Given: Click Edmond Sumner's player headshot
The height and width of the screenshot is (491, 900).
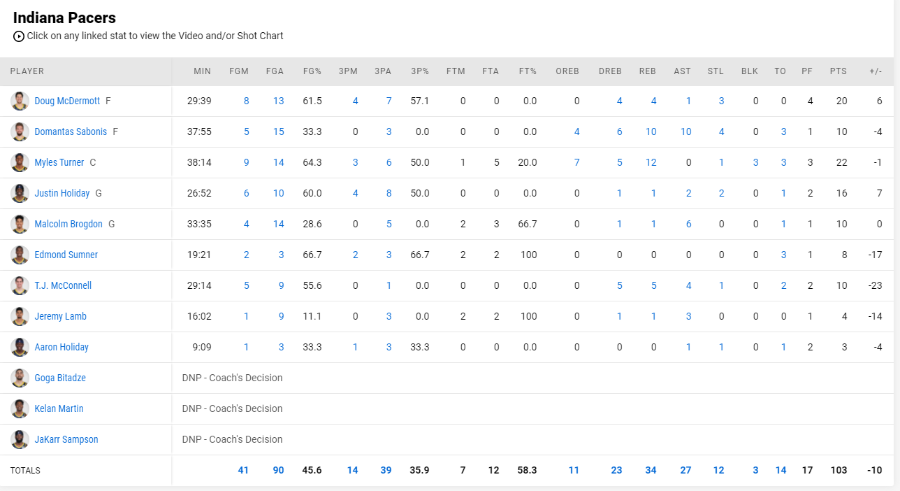Looking at the screenshot, I should (20, 255).
